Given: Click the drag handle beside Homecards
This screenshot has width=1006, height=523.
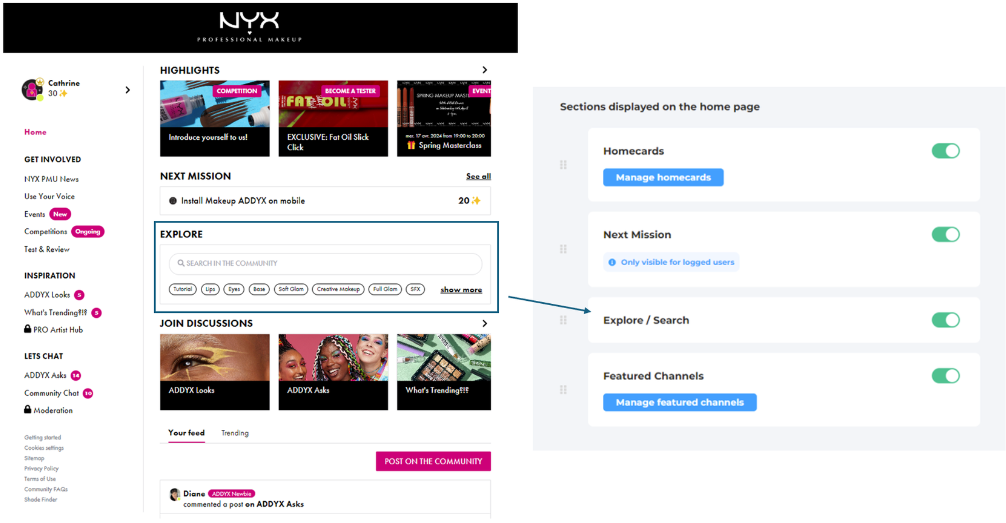Looking at the screenshot, I should click(x=563, y=165).
